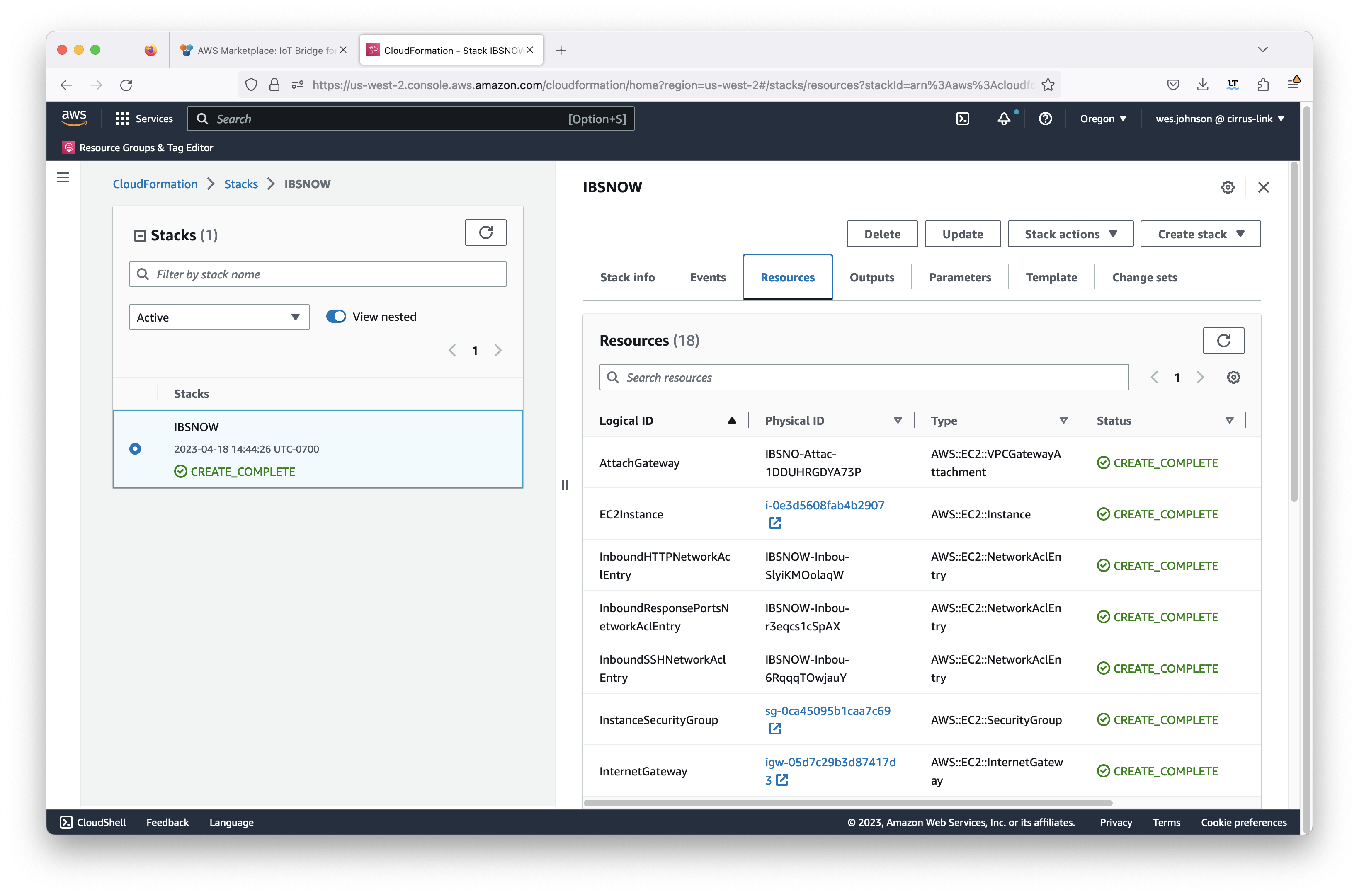
Task: Click the split panel resize handle
Action: pos(565,485)
